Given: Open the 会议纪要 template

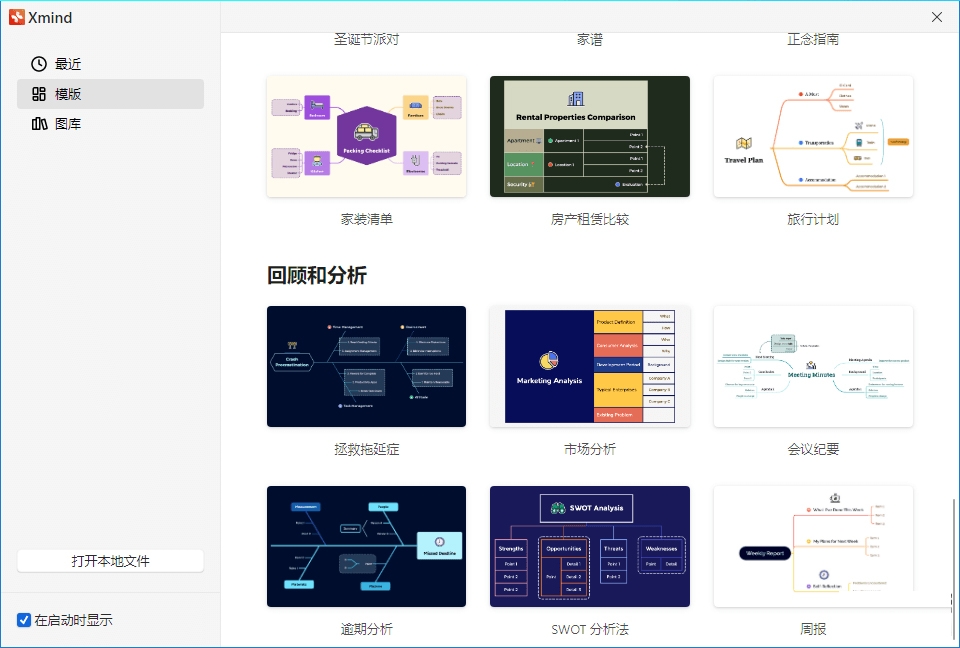Looking at the screenshot, I should point(812,366).
